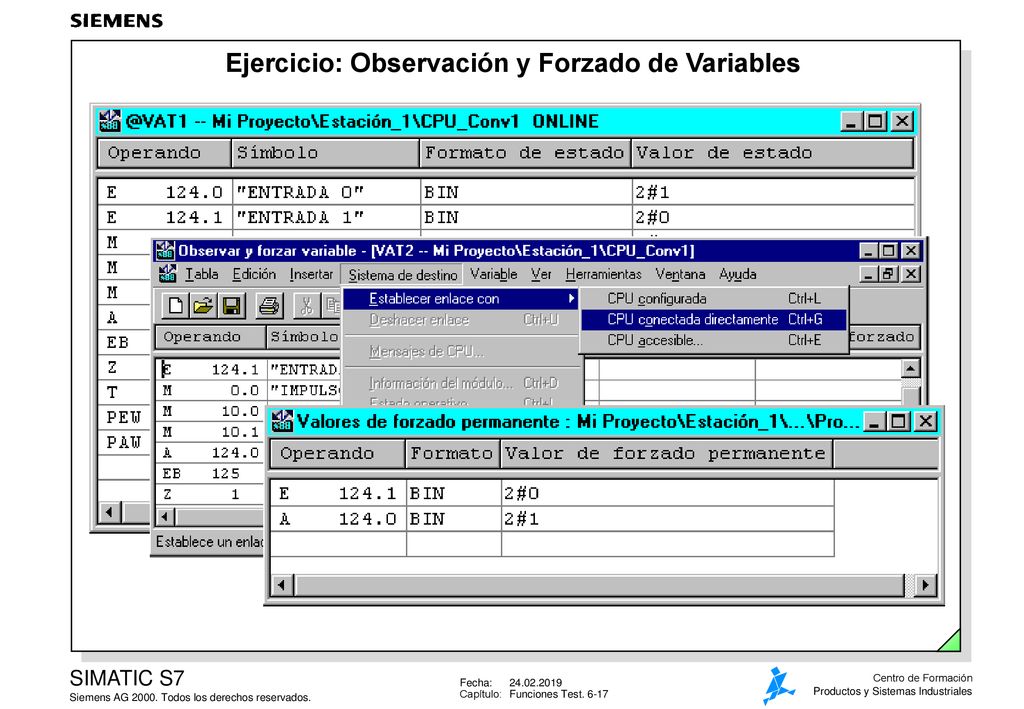Select EB operand row in VAT1
Viewport: 1024px width, 709px height.
125,342
